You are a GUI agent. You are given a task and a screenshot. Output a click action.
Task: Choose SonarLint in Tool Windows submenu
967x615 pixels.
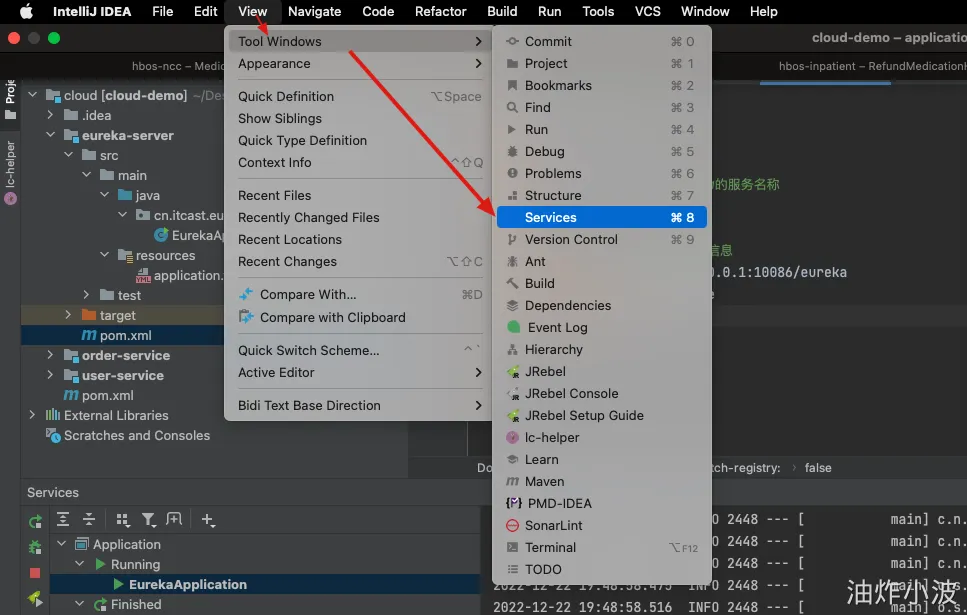[601, 526]
